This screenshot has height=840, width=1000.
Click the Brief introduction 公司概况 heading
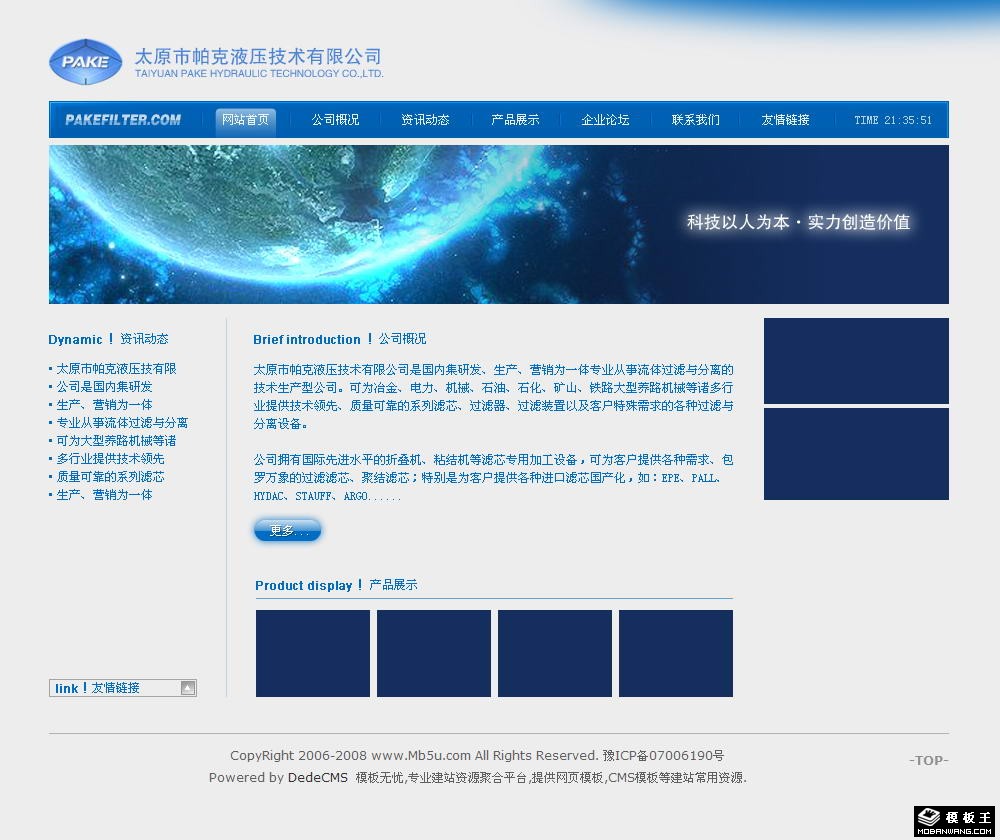pos(340,339)
